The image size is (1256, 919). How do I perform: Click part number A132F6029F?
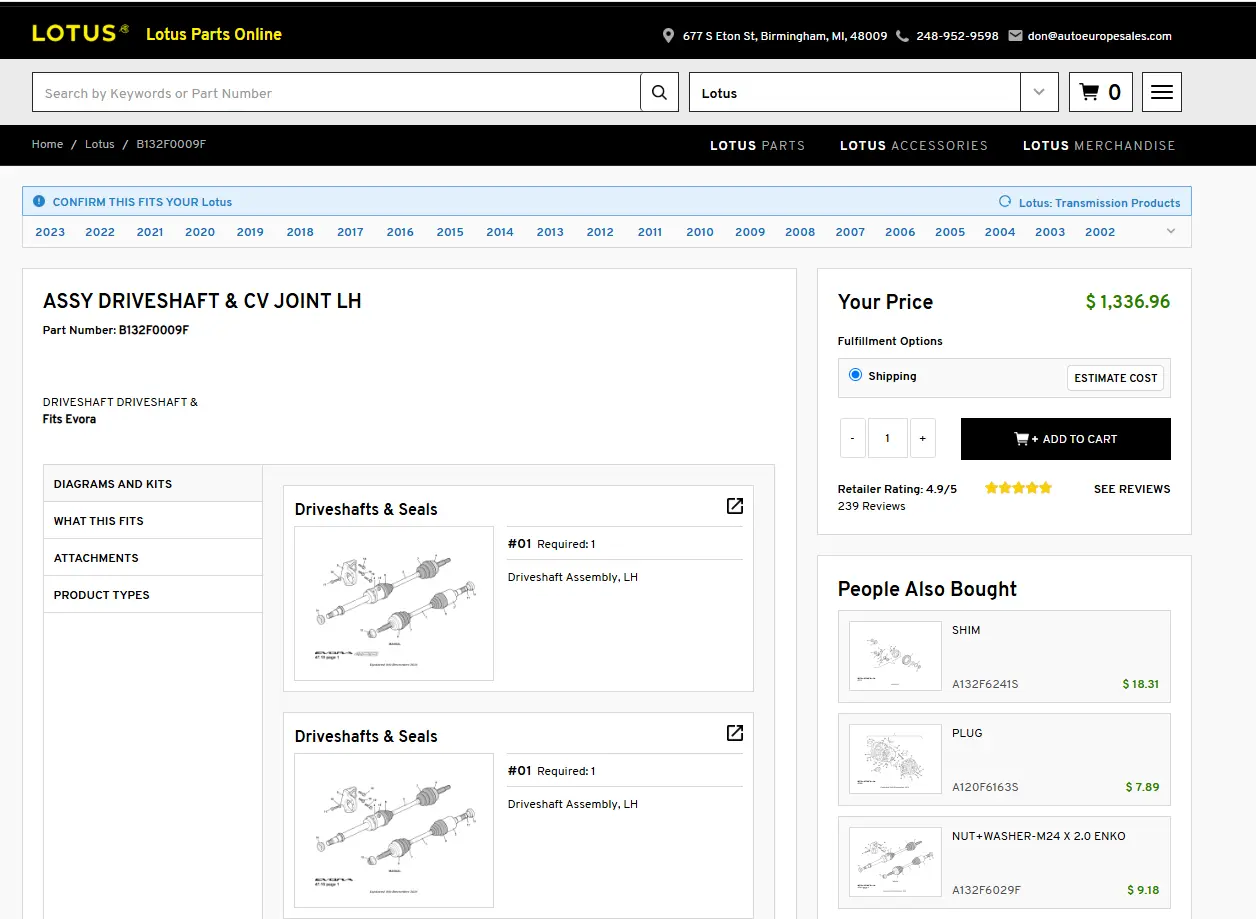tap(986, 890)
